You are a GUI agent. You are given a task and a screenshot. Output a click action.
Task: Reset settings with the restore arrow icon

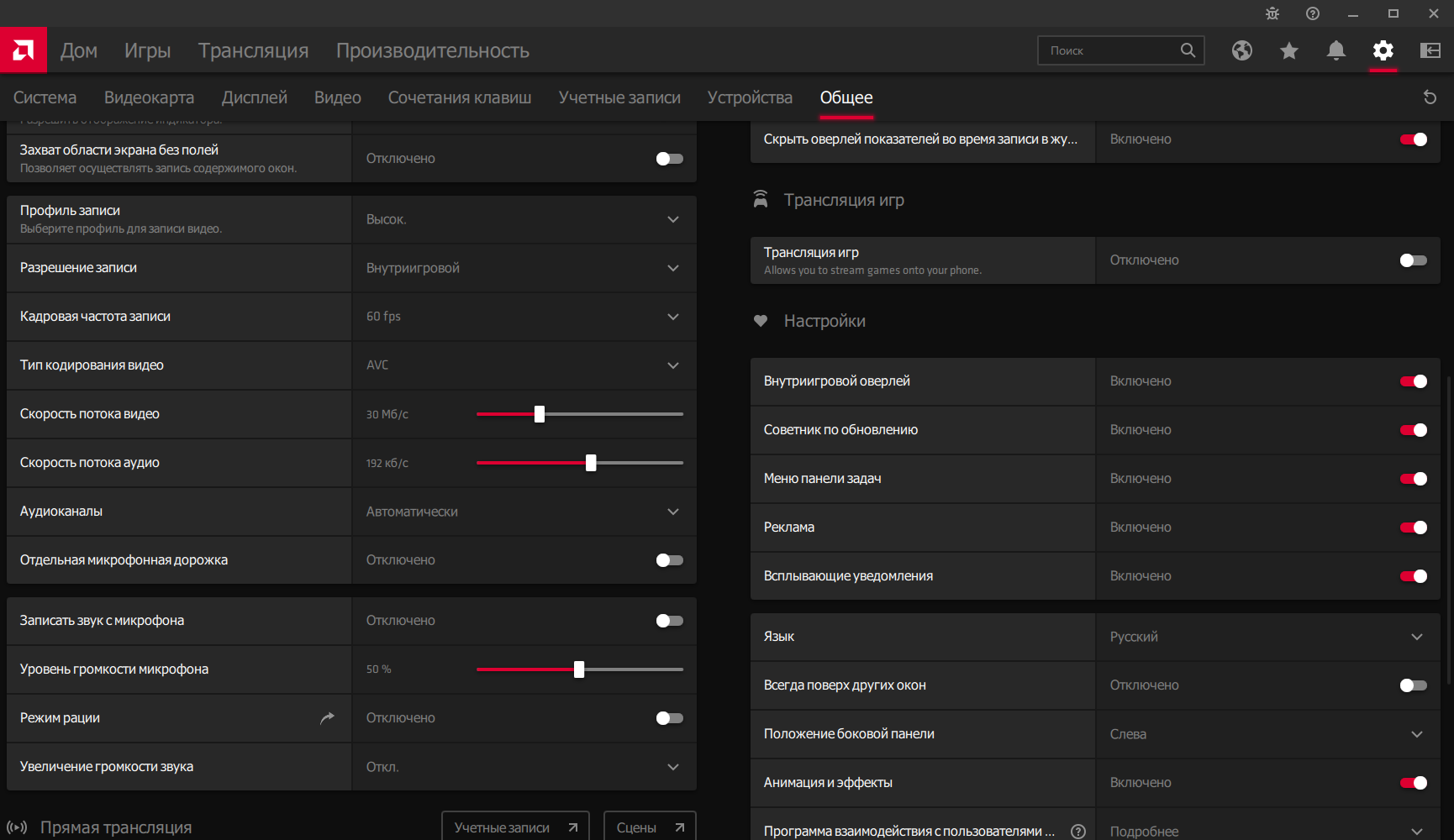1430,97
